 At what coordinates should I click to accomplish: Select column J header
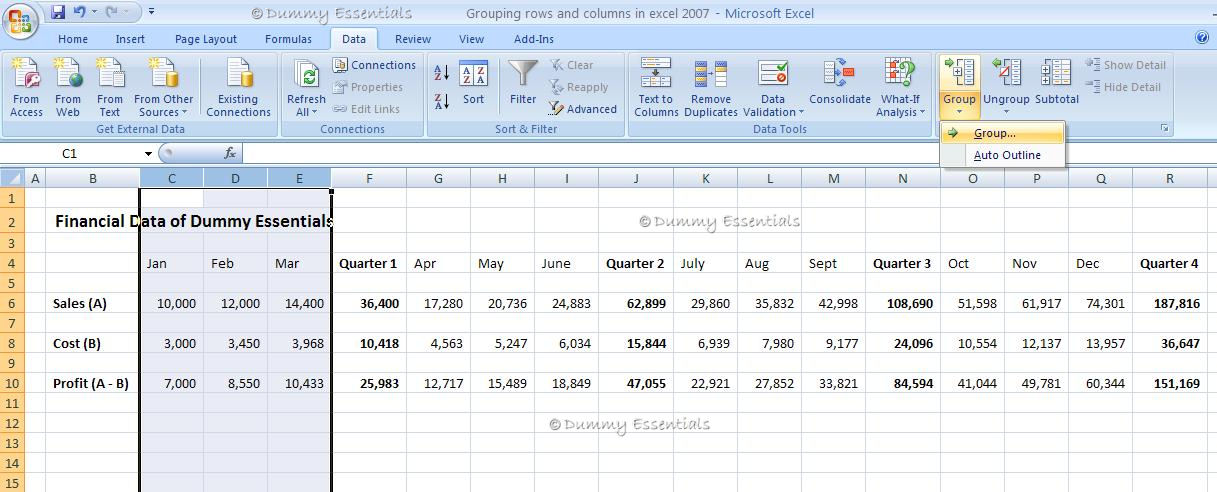(x=636, y=178)
